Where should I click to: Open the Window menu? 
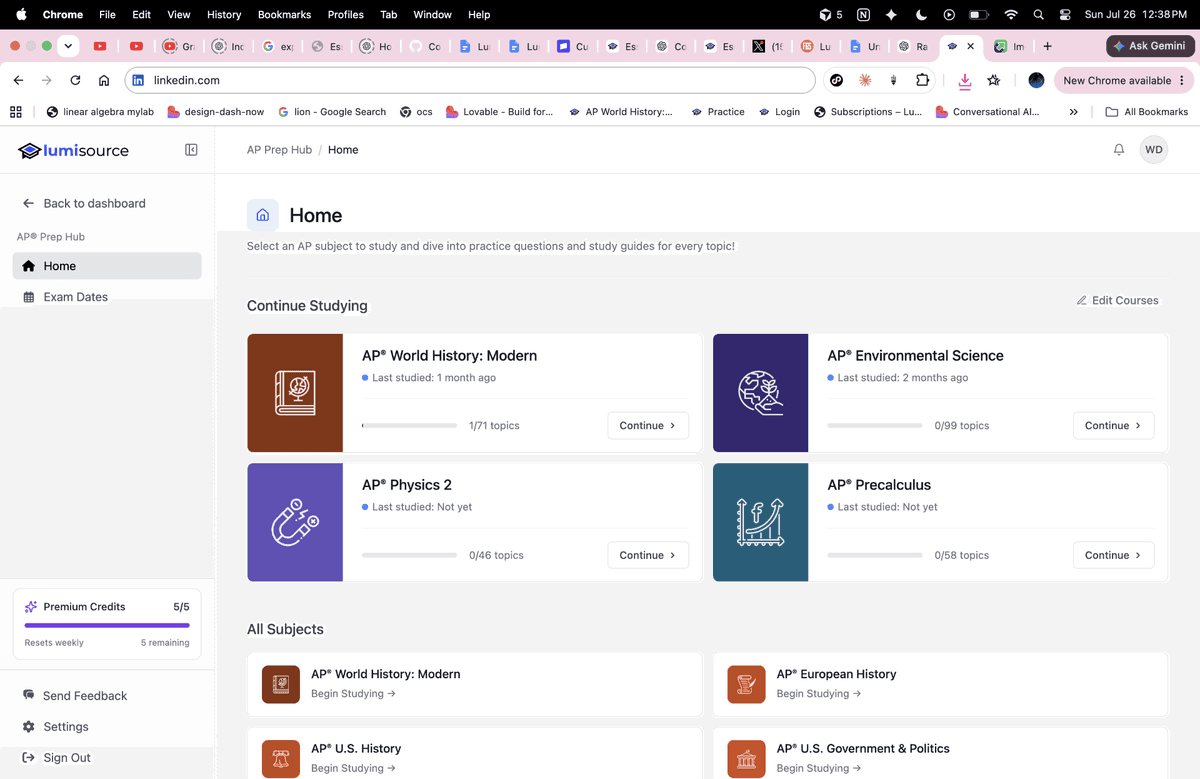coord(432,15)
